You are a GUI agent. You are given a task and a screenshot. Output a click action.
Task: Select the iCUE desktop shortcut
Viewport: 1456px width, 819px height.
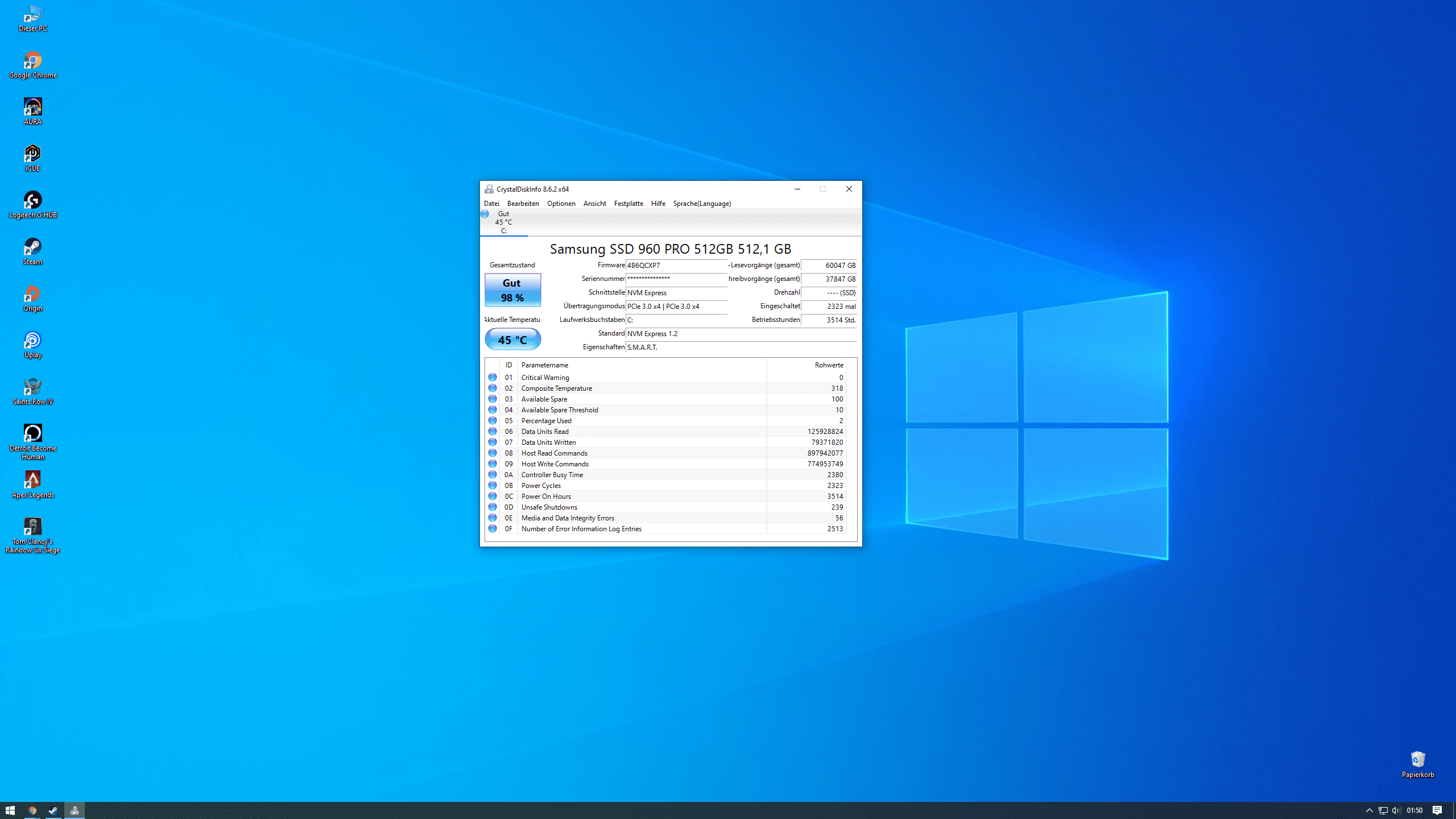point(32,154)
